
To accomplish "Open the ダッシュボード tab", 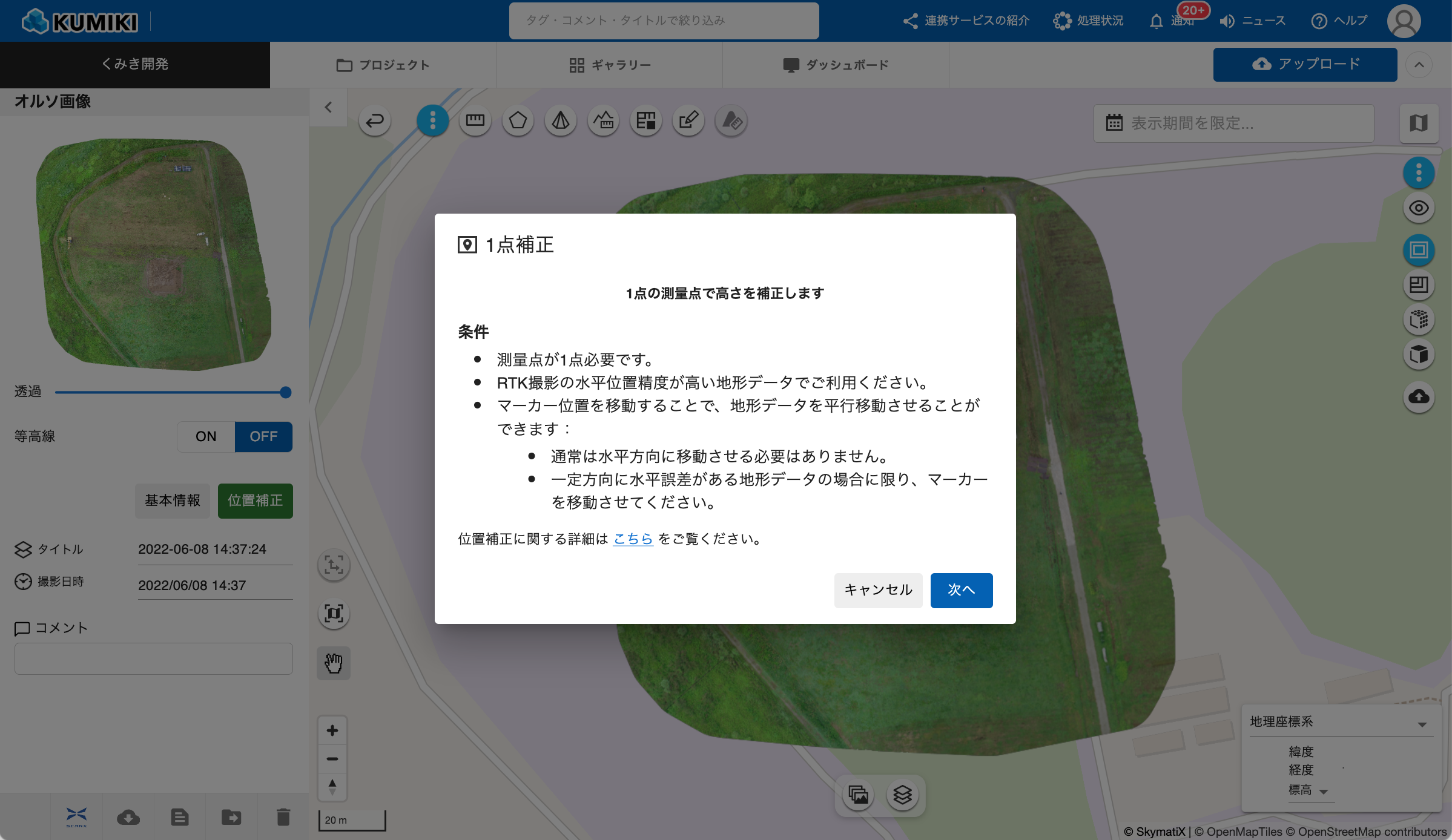I will pos(836,65).
